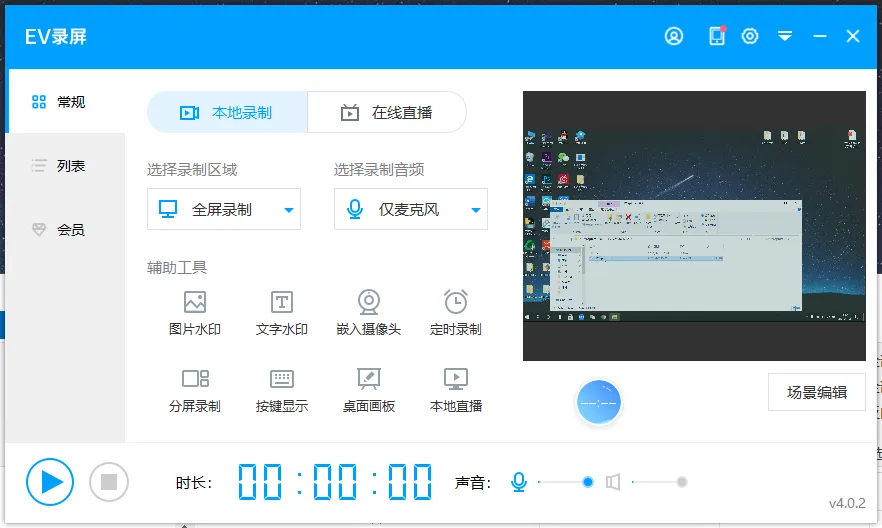Open the 本地直播 local live tool
Screen dimensions: 882x528
coord(456,390)
